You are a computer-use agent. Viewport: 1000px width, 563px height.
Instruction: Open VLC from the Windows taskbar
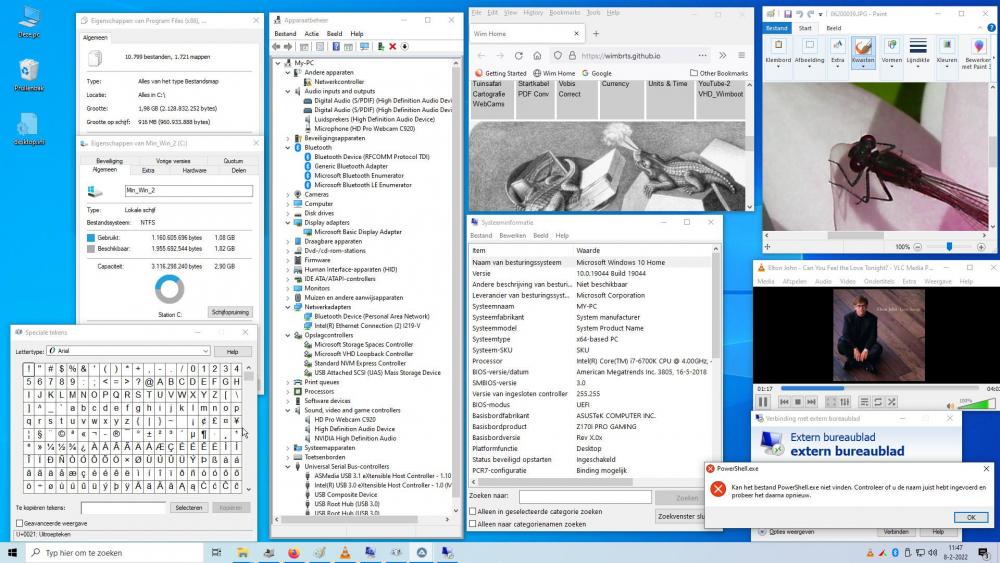click(345, 552)
